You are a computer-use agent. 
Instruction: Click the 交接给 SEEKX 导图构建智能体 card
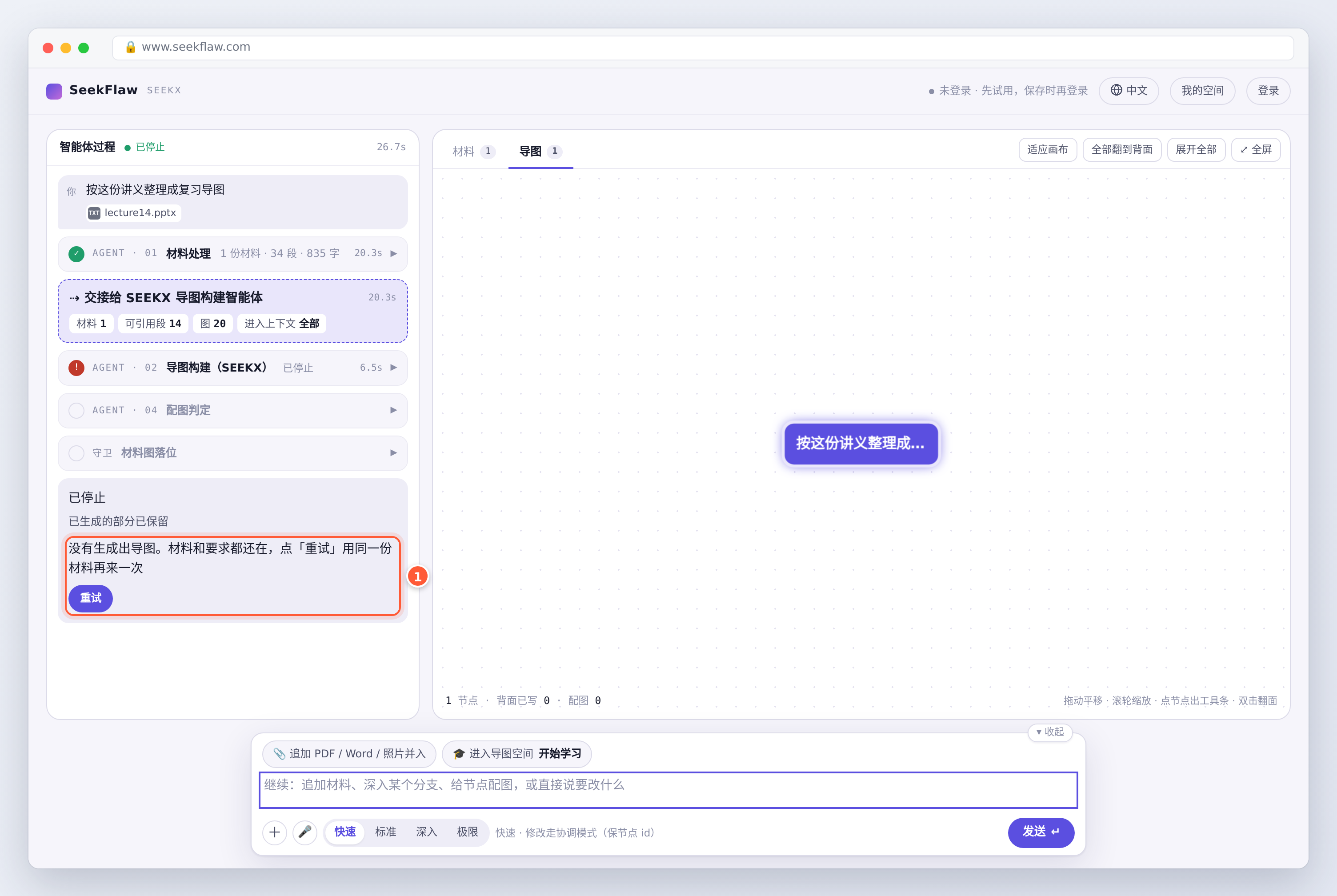(x=232, y=312)
